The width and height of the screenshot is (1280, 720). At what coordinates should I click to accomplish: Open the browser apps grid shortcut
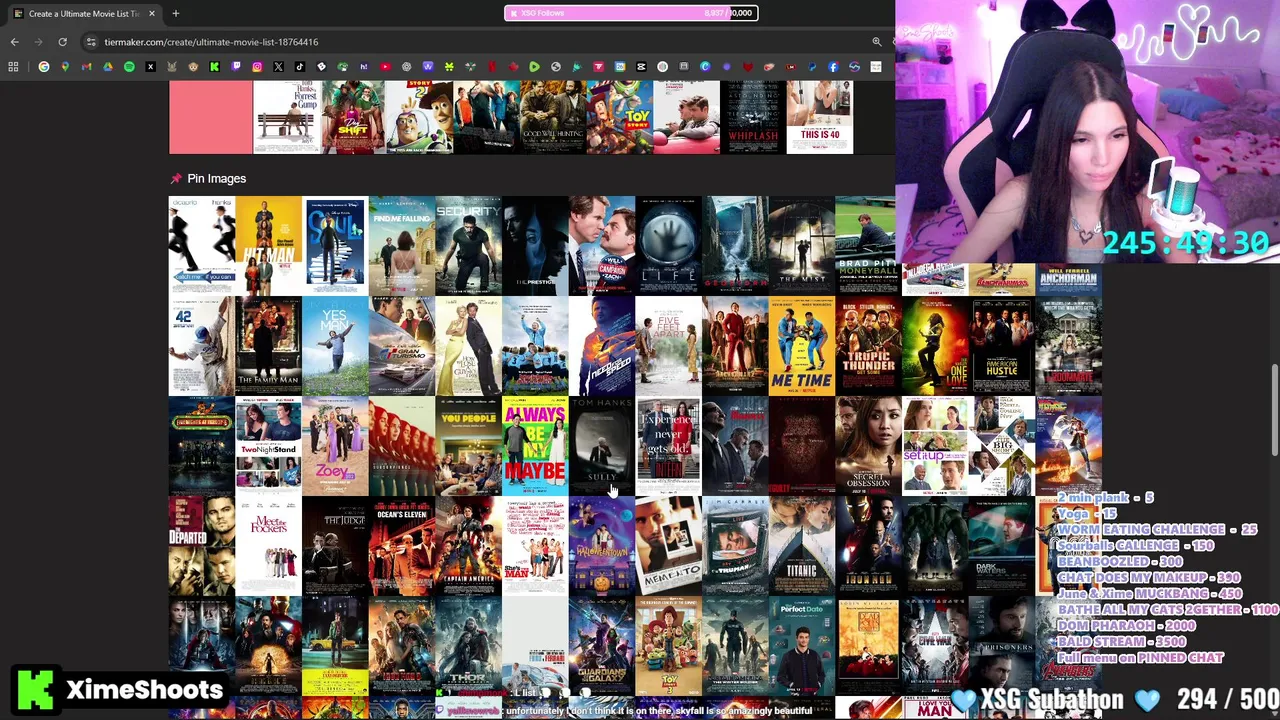coord(13,67)
